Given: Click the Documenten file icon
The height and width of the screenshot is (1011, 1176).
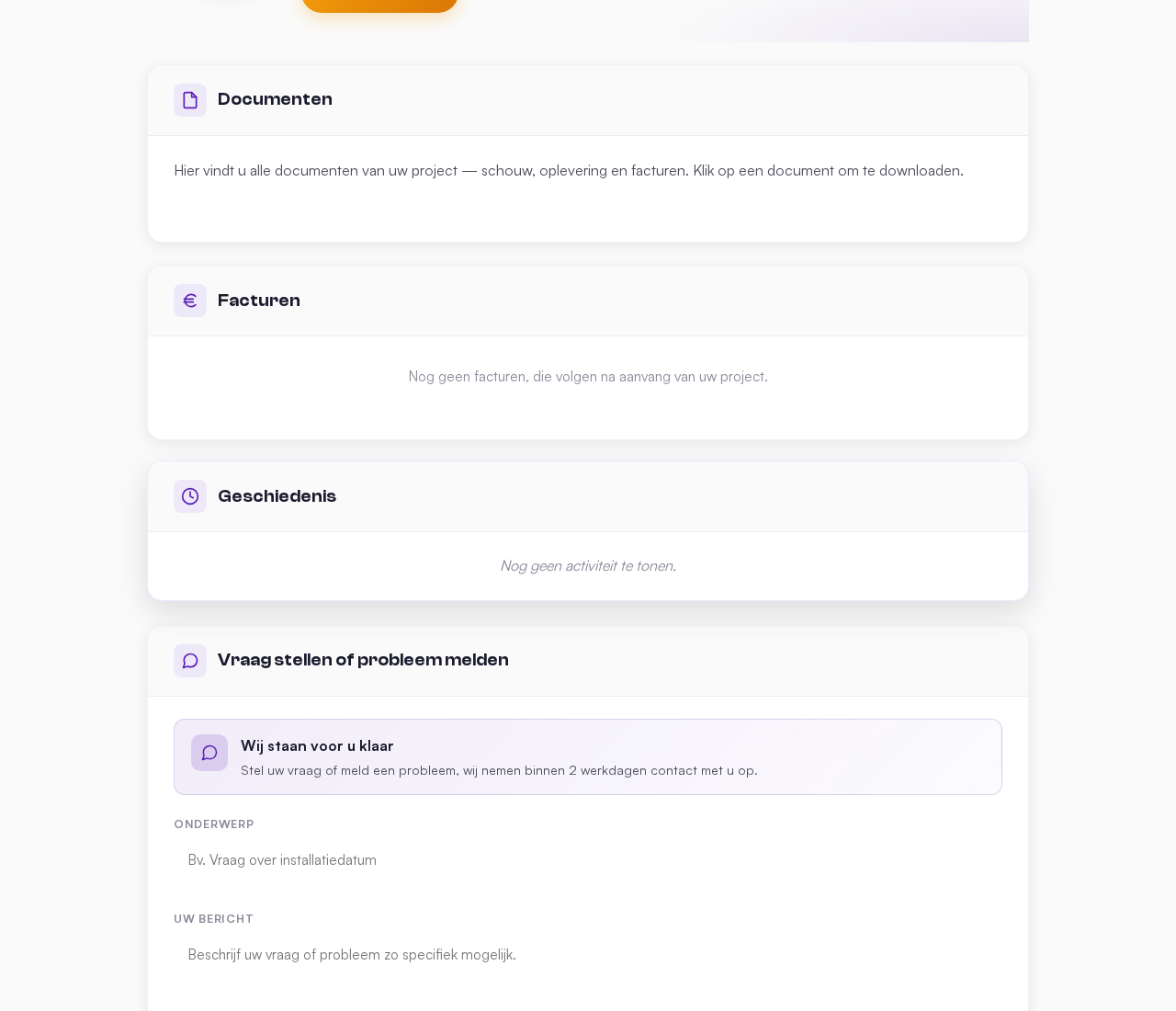Looking at the screenshot, I should (x=190, y=100).
